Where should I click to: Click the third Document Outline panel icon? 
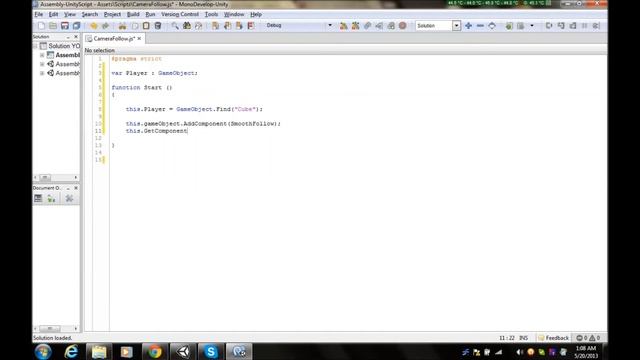point(69,198)
